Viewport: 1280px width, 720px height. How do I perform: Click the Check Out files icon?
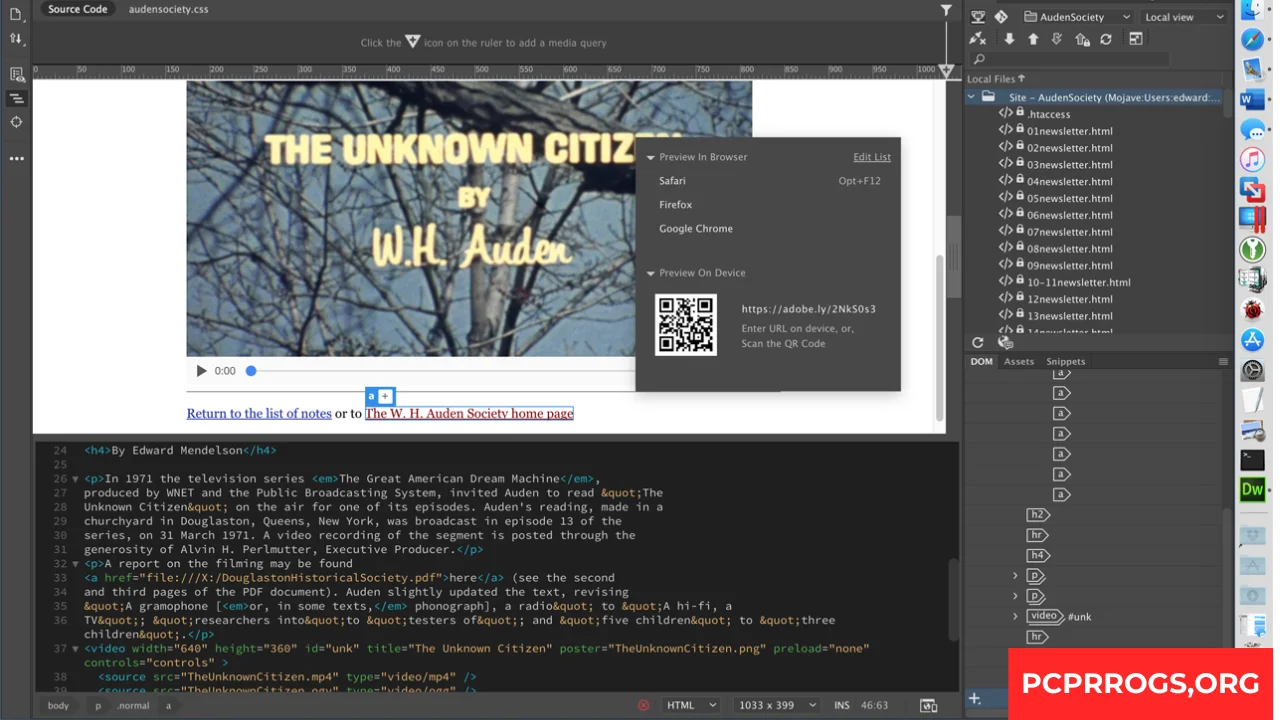pyautogui.click(x=1057, y=39)
